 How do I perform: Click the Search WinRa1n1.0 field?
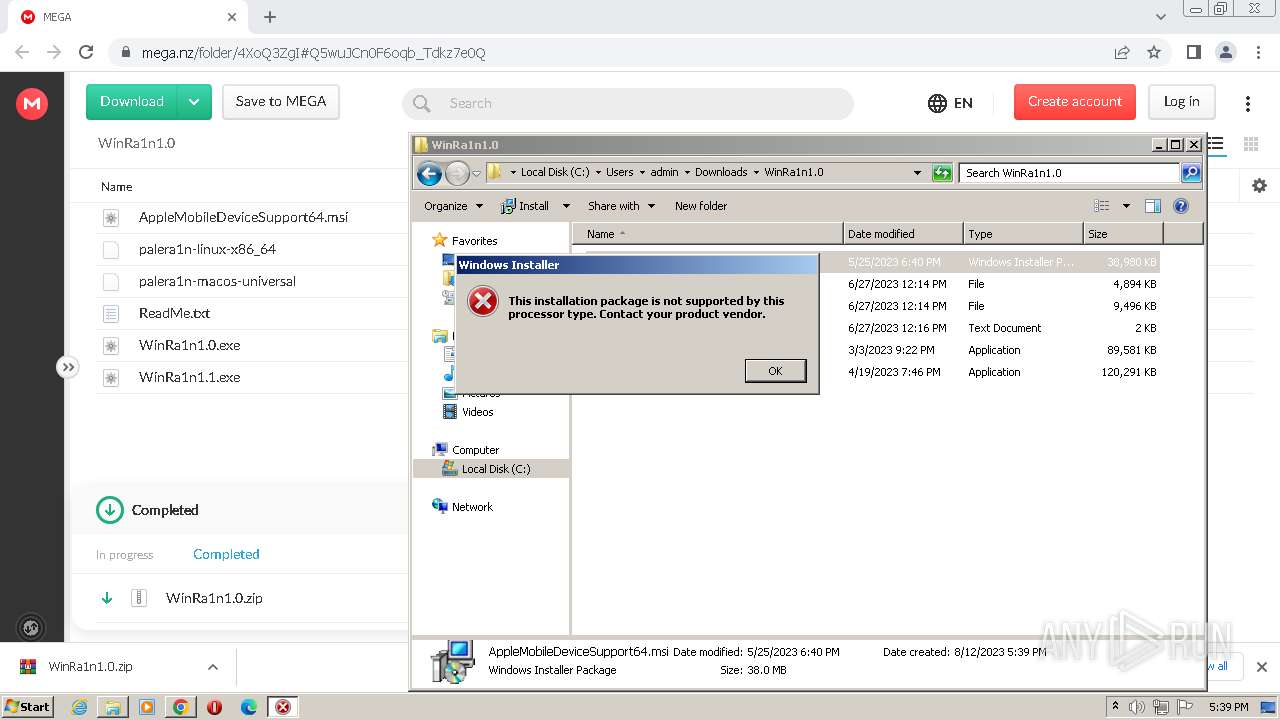(1069, 172)
